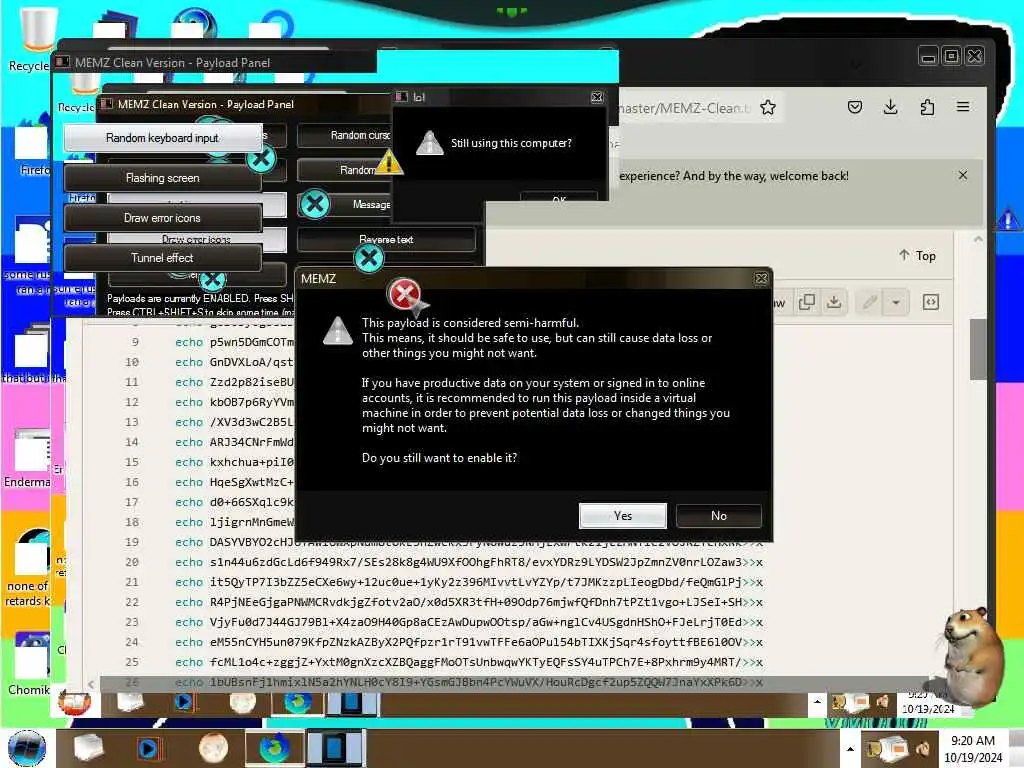Close the MEMZ warning dialog

tap(761, 279)
